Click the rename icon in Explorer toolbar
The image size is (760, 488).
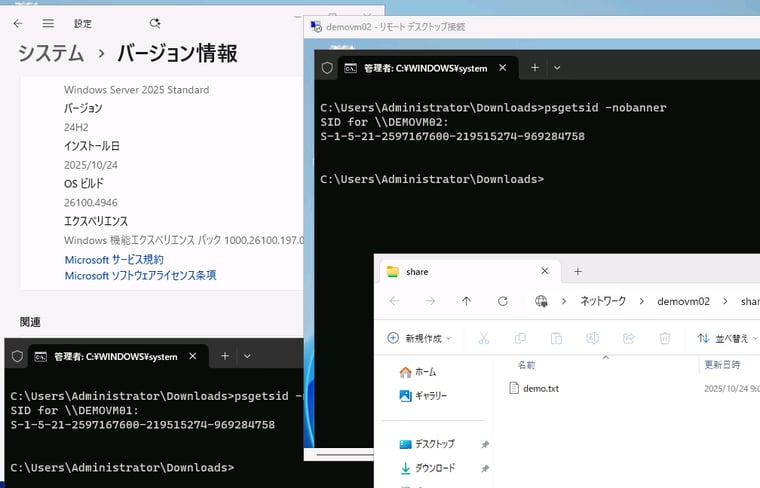tap(592, 339)
